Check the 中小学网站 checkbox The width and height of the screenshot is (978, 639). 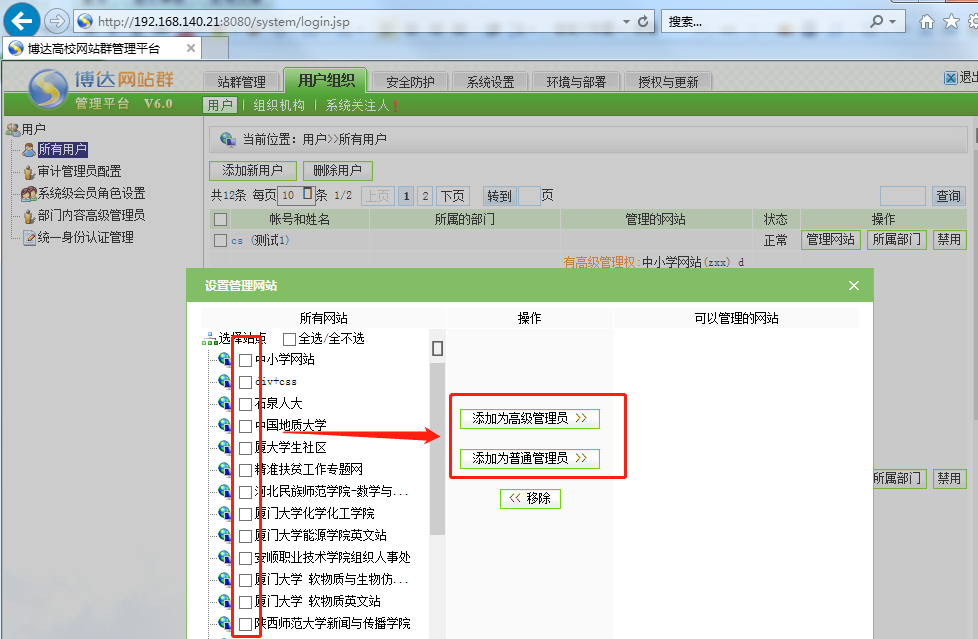pyautogui.click(x=245, y=360)
